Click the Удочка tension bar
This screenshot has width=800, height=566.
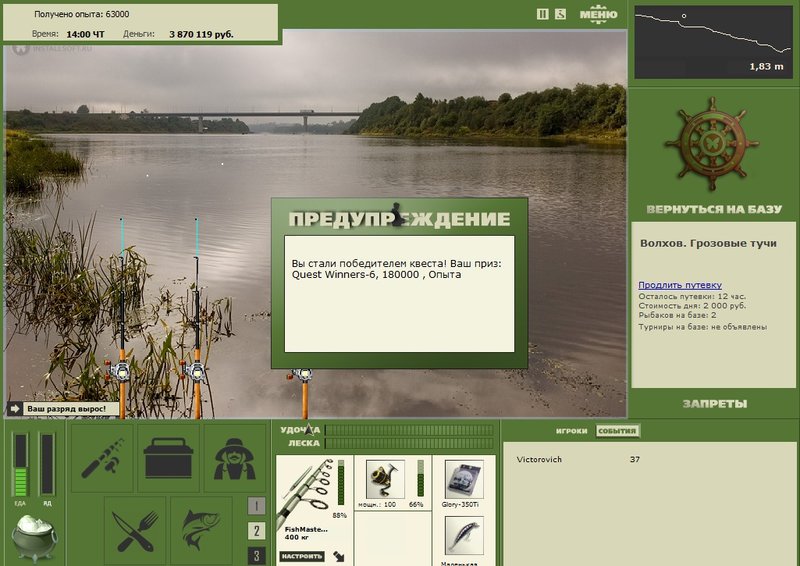[x=409, y=430]
